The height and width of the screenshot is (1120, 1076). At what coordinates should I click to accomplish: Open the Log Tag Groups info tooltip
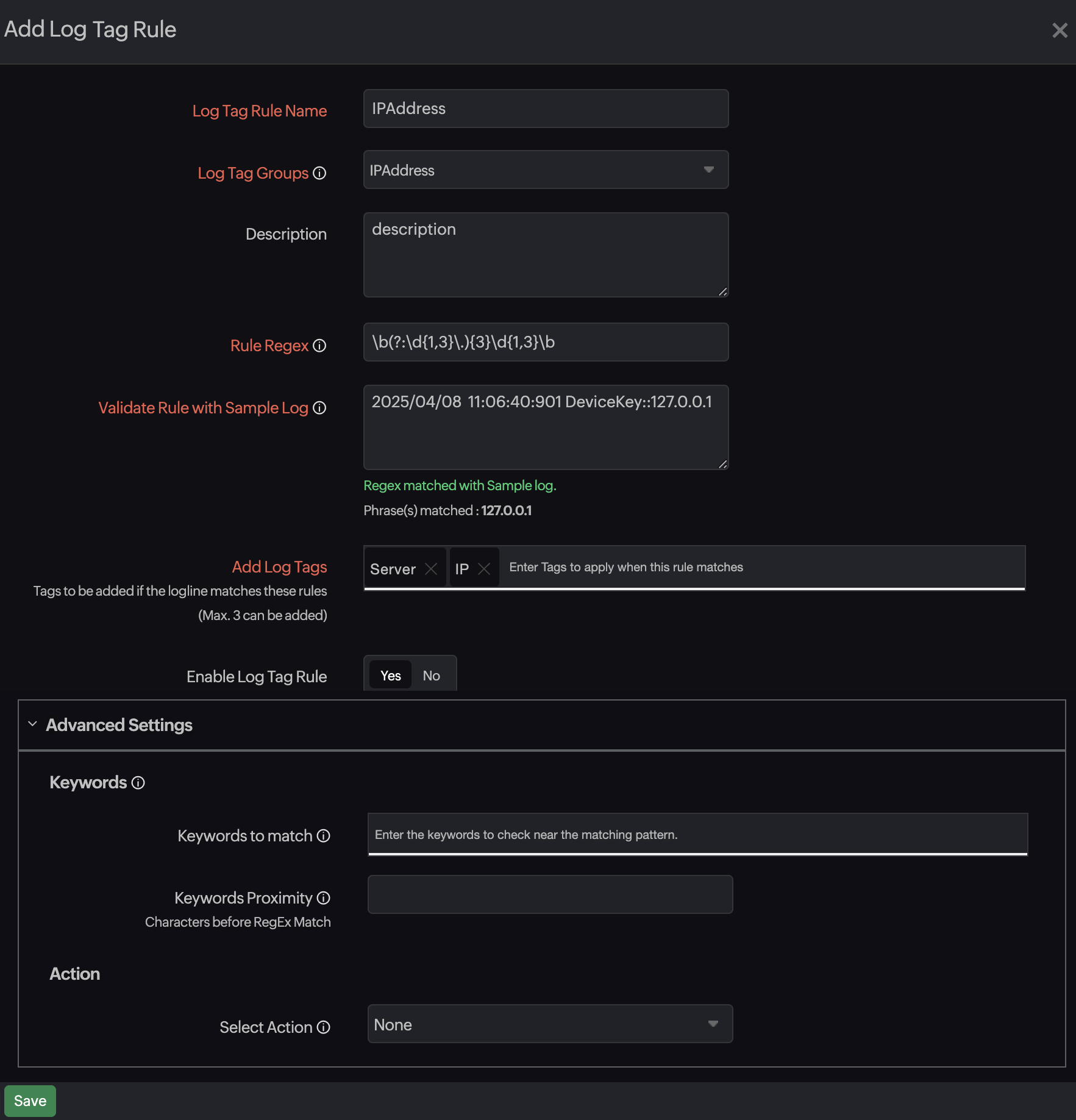coord(320,173)
